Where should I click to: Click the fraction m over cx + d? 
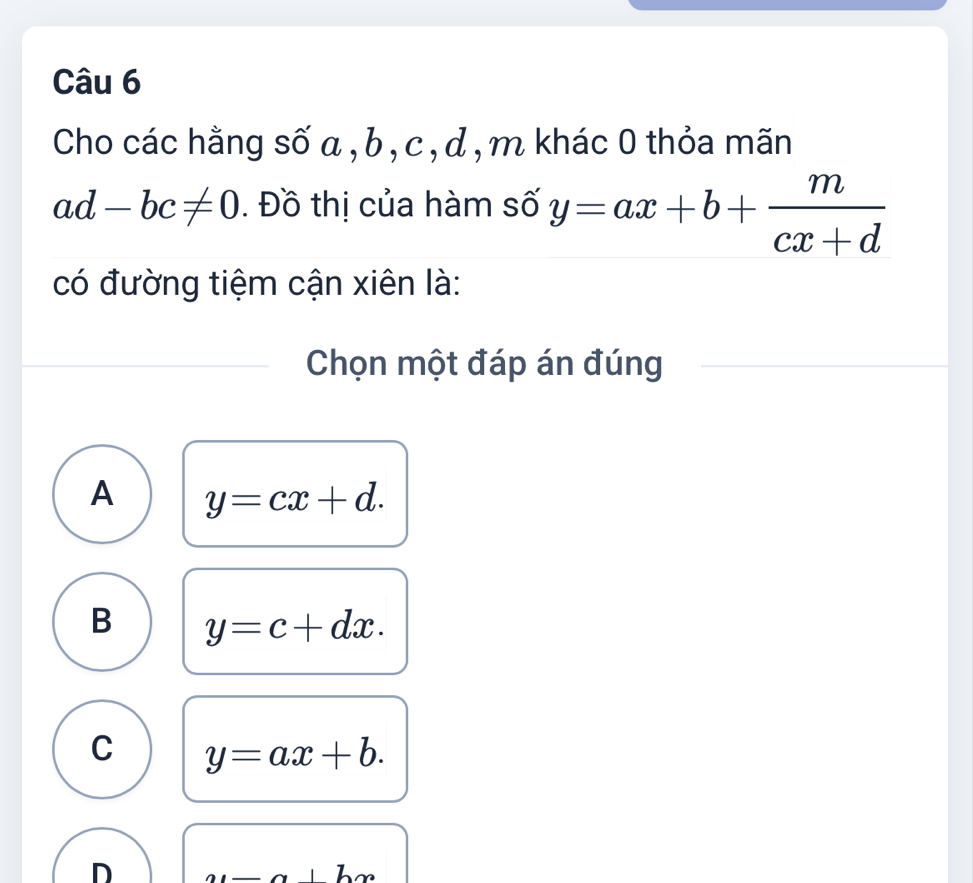coord(826,214)
